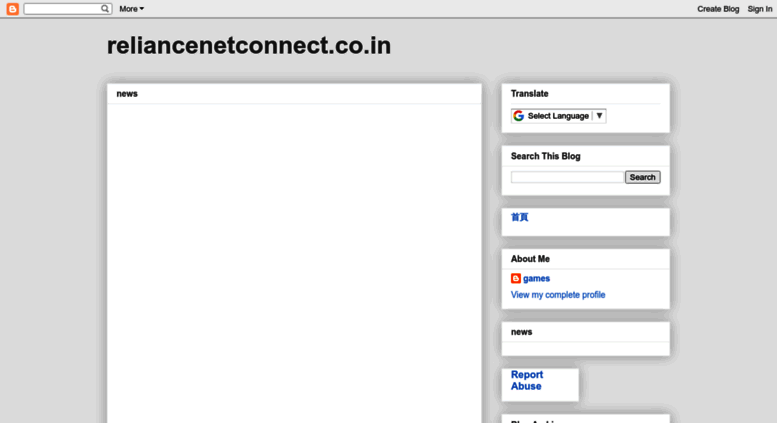
Task: Click the Translate widget heading
Action: (529, 94)
